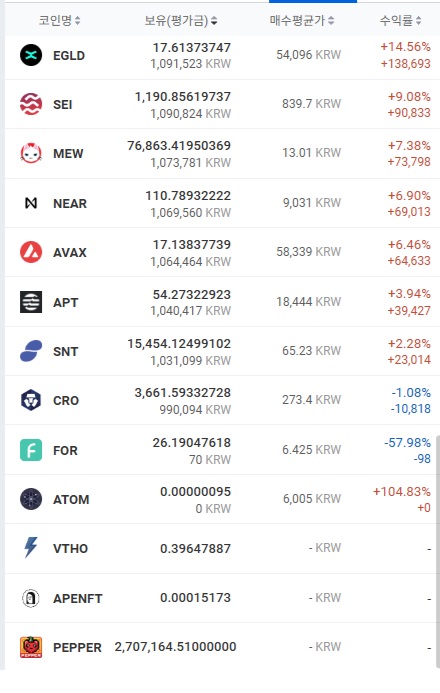Open the CRO hexagon icon
Screen dimensions: 440x693
coord(31,400)
